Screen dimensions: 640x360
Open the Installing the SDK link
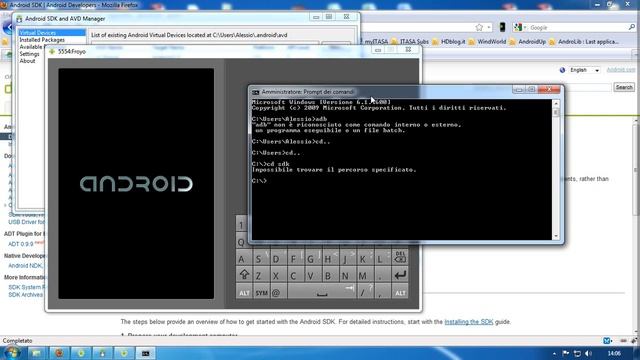click(x=469, y=322)
